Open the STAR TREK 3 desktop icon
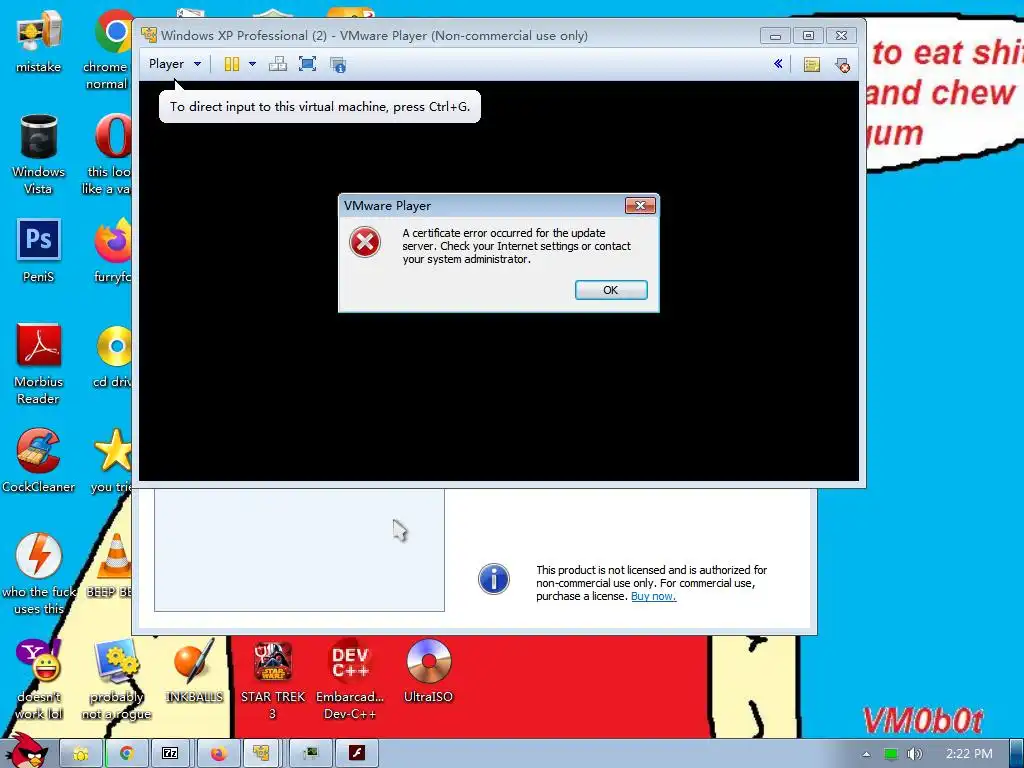The image size is (1024, 768). coord(273,680)
